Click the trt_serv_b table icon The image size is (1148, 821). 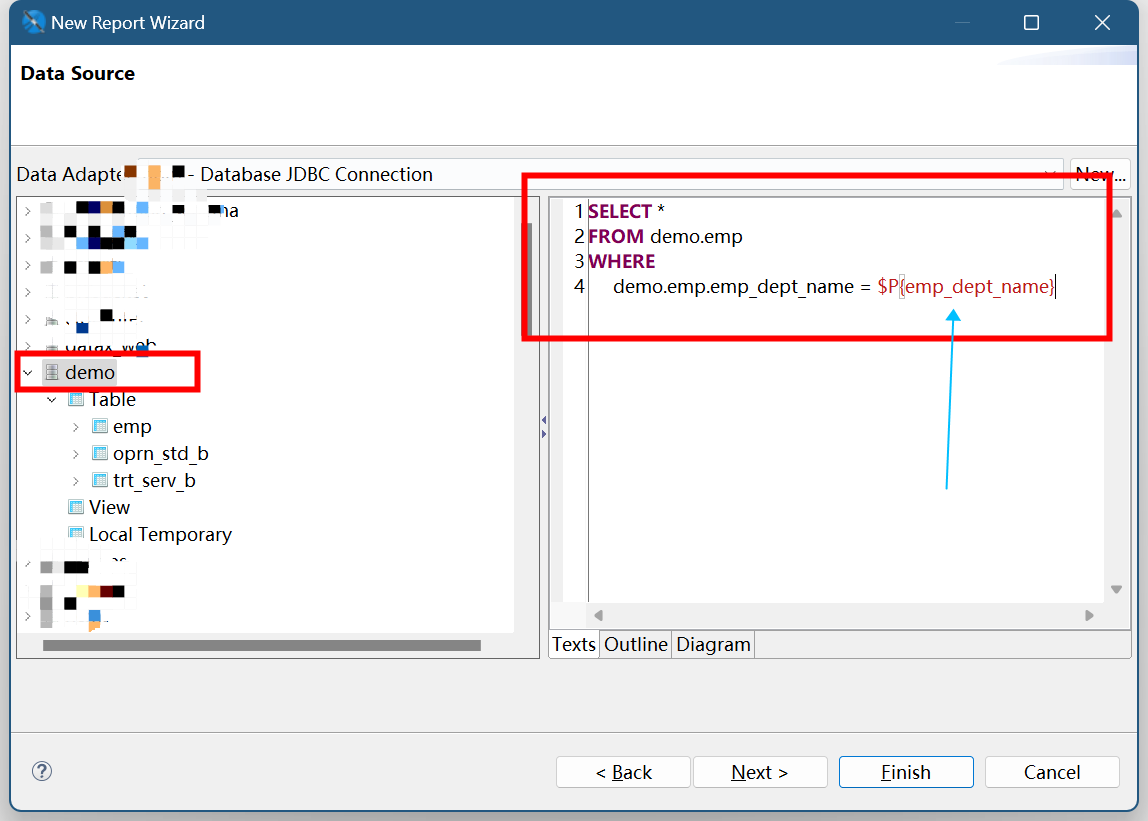(99, 481)
